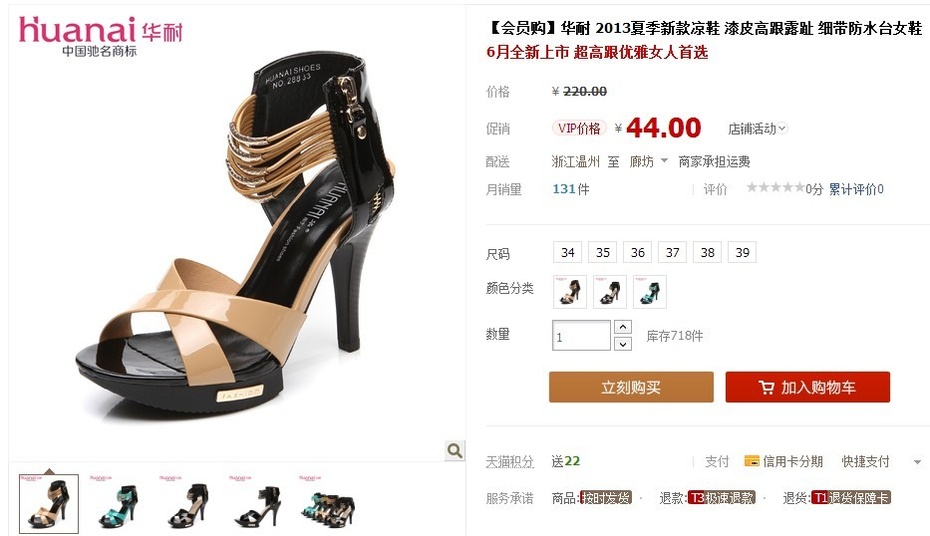Expand the payment options arrow
Image resolution: width=930 pixels, height=536 pixels.
coord(917,462)
